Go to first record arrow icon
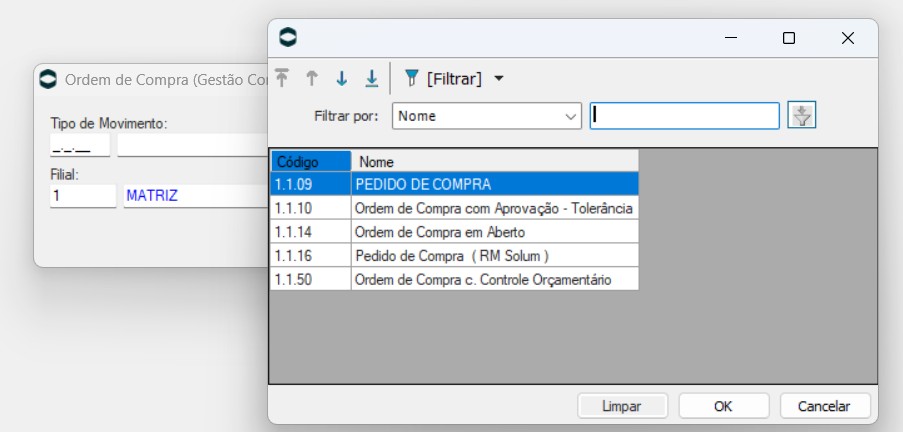Viewport: 903px width, 432px height. (282, 78)
